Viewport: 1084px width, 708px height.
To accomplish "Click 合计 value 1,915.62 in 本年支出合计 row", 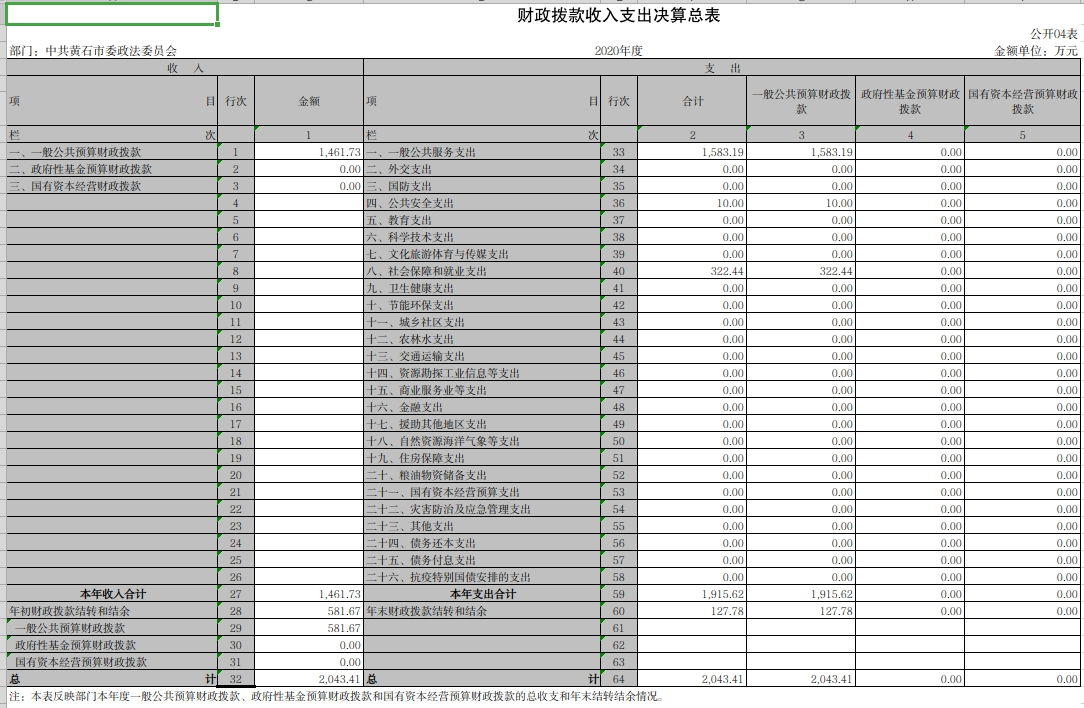I will click(692, 594).
